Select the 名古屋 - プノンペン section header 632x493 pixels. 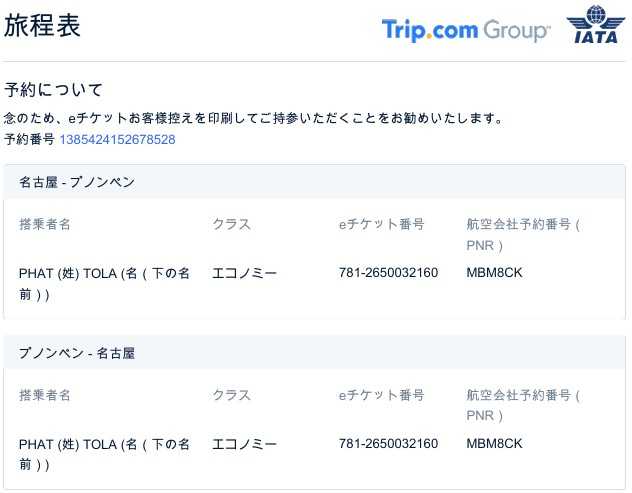pyautogui.click(x=77, y=182)
